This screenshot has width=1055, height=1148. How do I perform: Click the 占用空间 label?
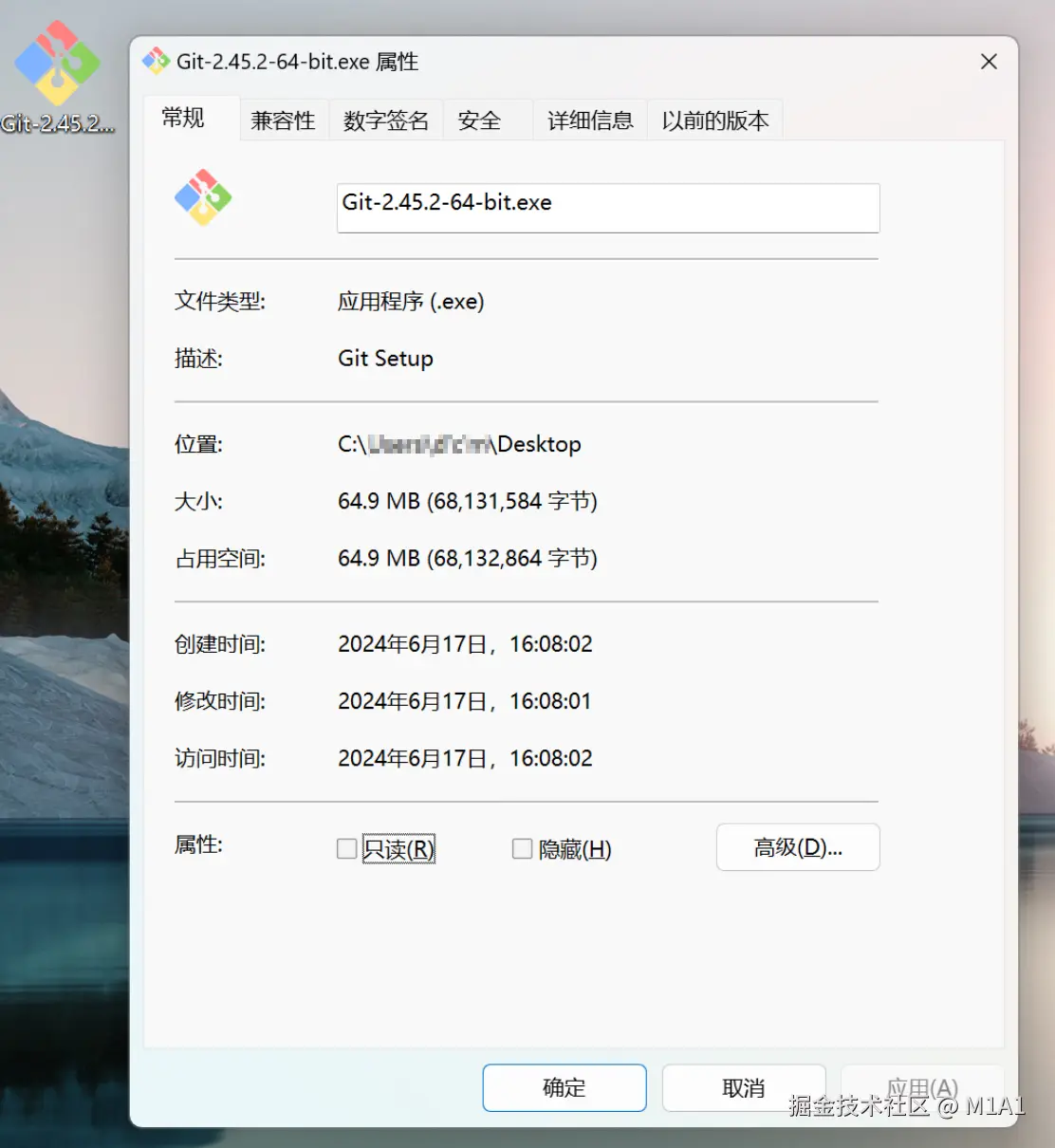tap(220, 558)
